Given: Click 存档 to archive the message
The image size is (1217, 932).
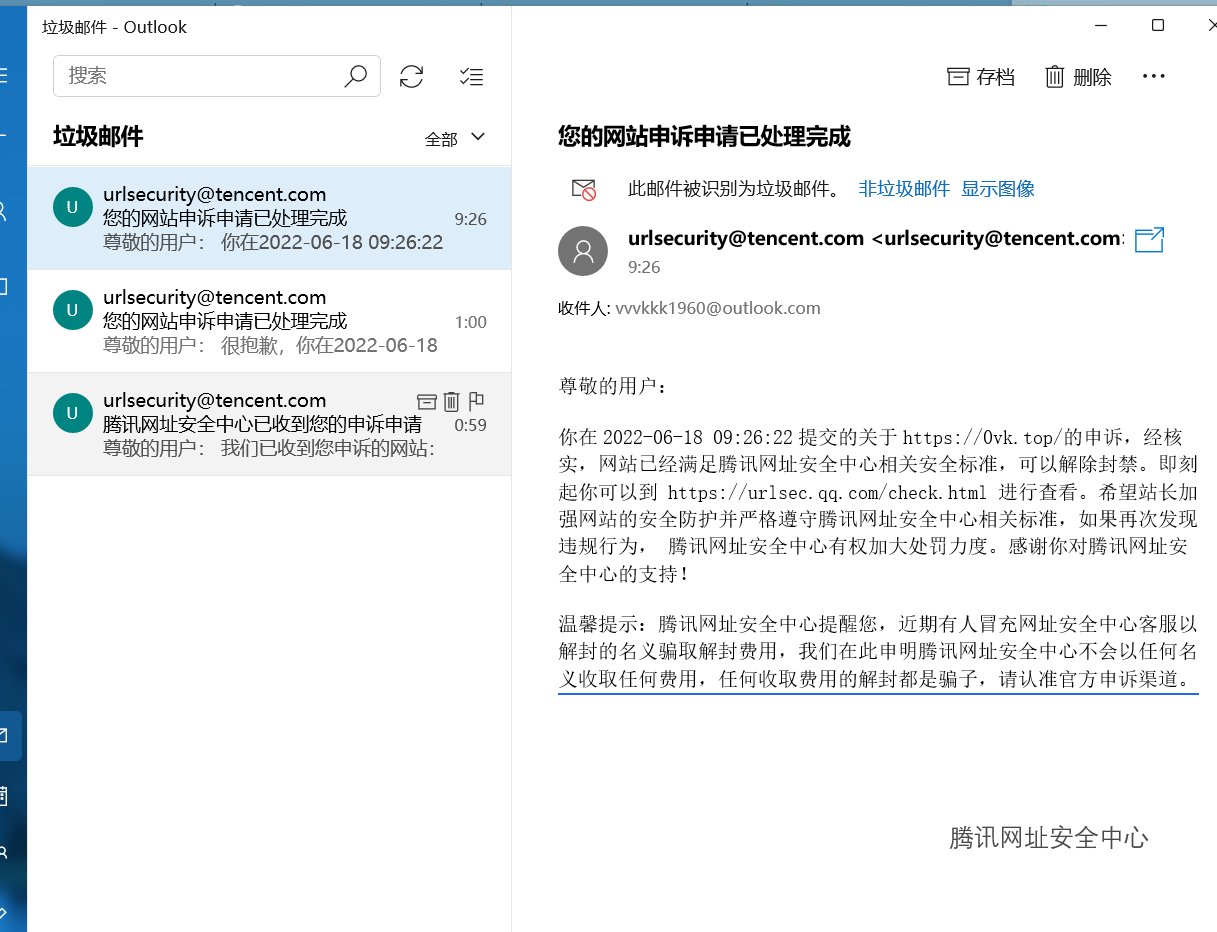Looking at the screenshot, I should point(980,76).
